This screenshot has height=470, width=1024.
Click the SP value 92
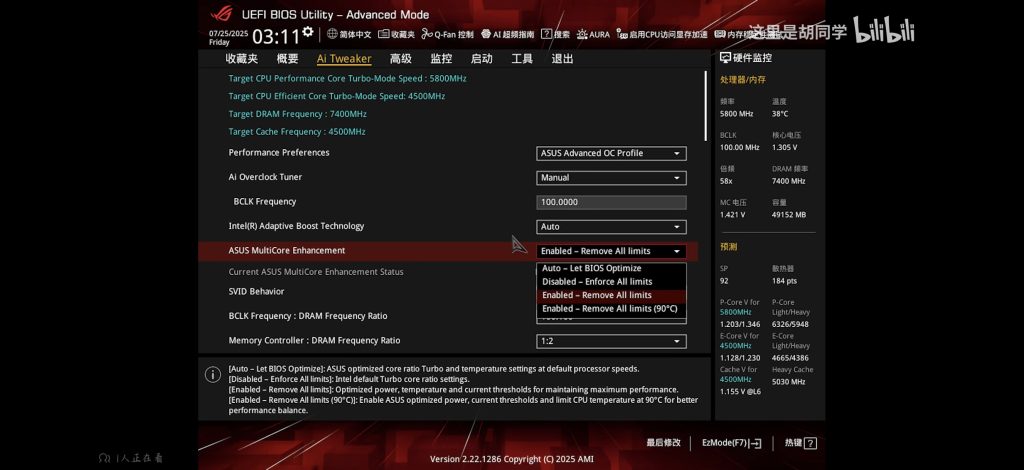click(724, 281)
